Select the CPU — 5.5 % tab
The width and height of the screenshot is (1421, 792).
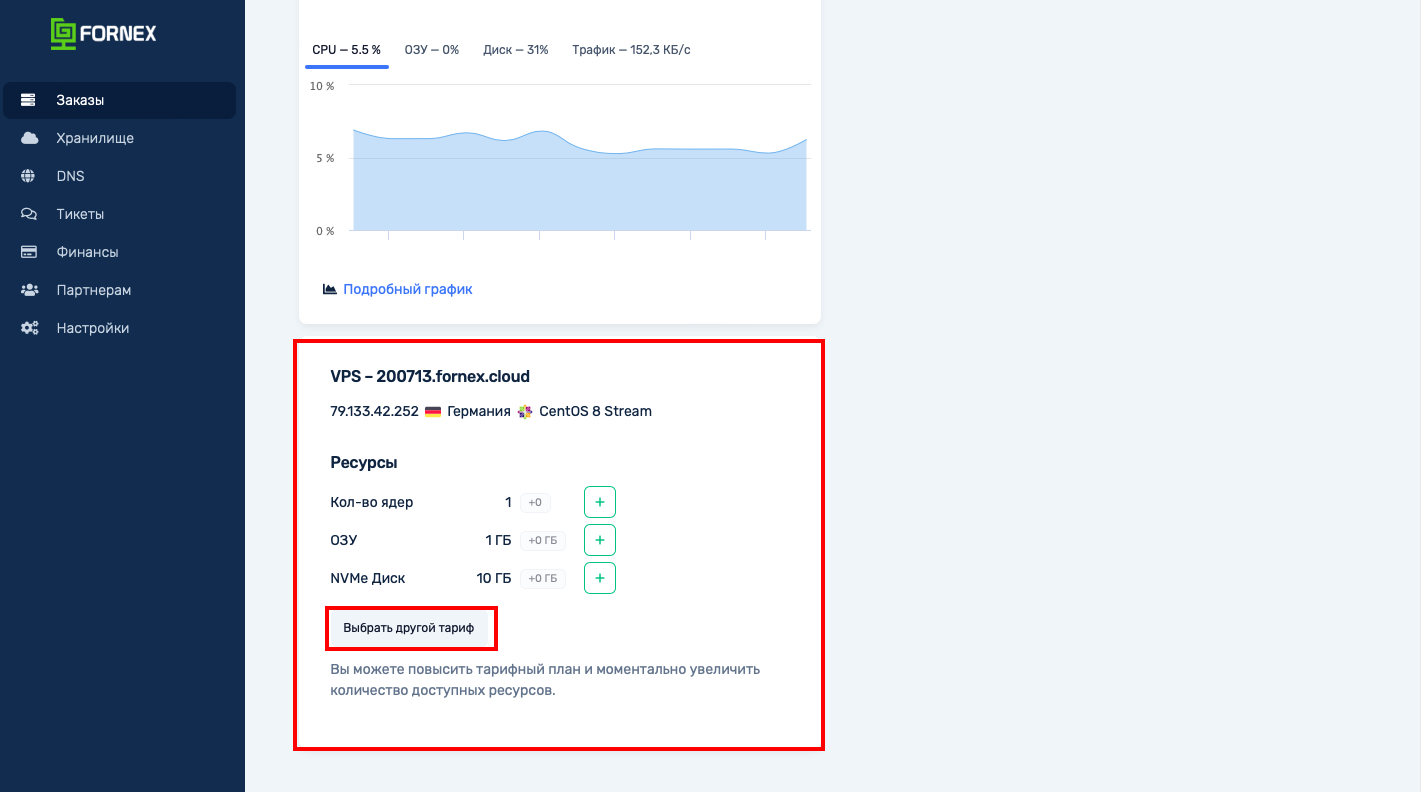coord(346,50)
